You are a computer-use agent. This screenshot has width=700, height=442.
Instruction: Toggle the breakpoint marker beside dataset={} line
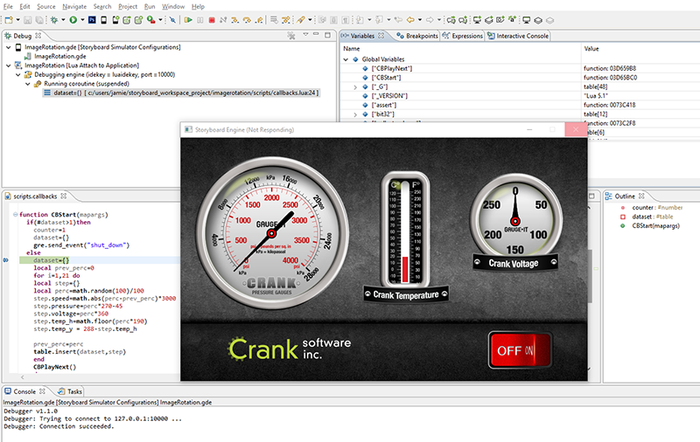point(6,260)
